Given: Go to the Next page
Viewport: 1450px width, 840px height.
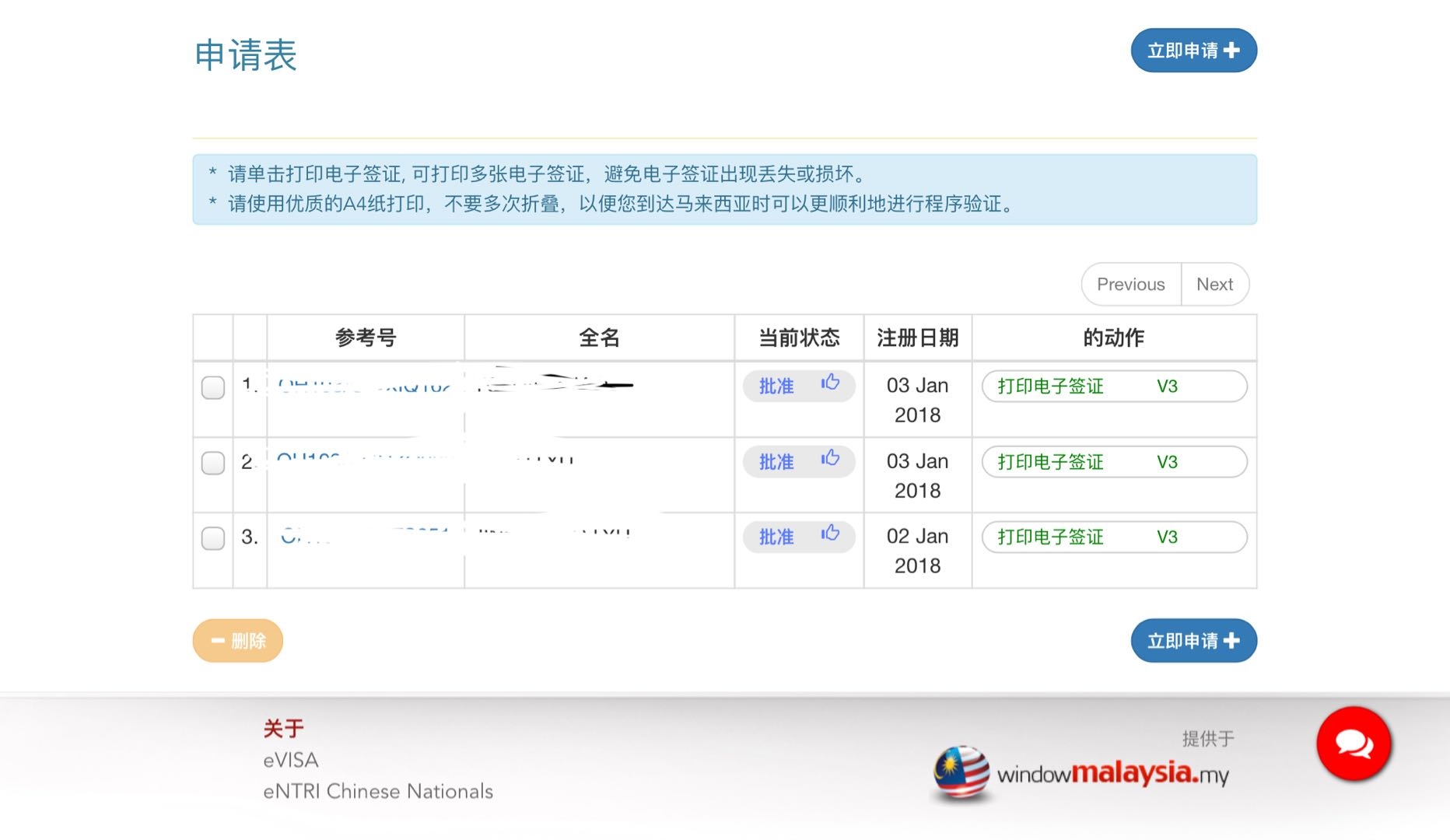Looking at the screenshot, I should [1215, 285].
